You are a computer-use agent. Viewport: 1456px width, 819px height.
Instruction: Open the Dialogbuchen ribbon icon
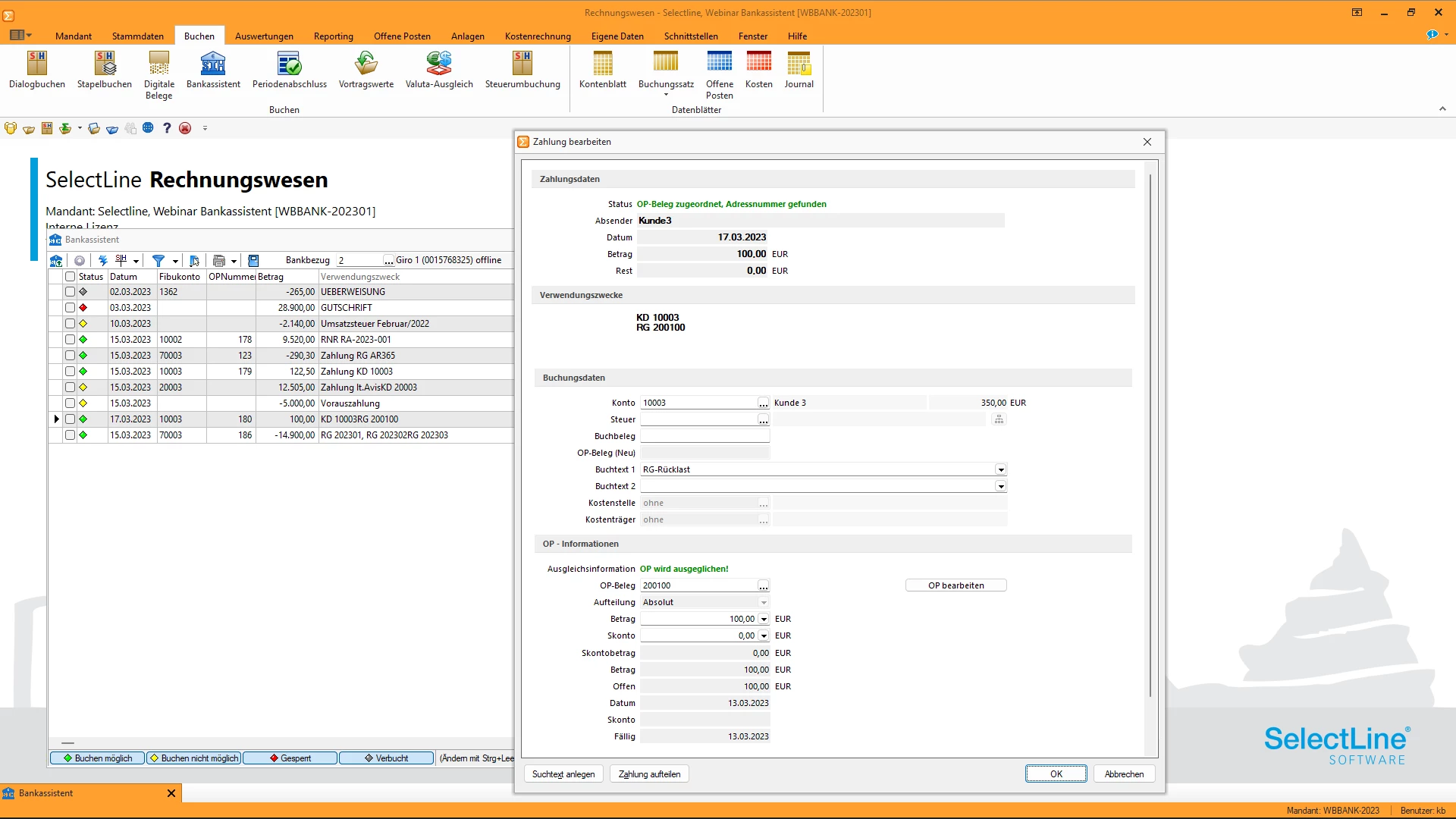(x=37, y=70)
